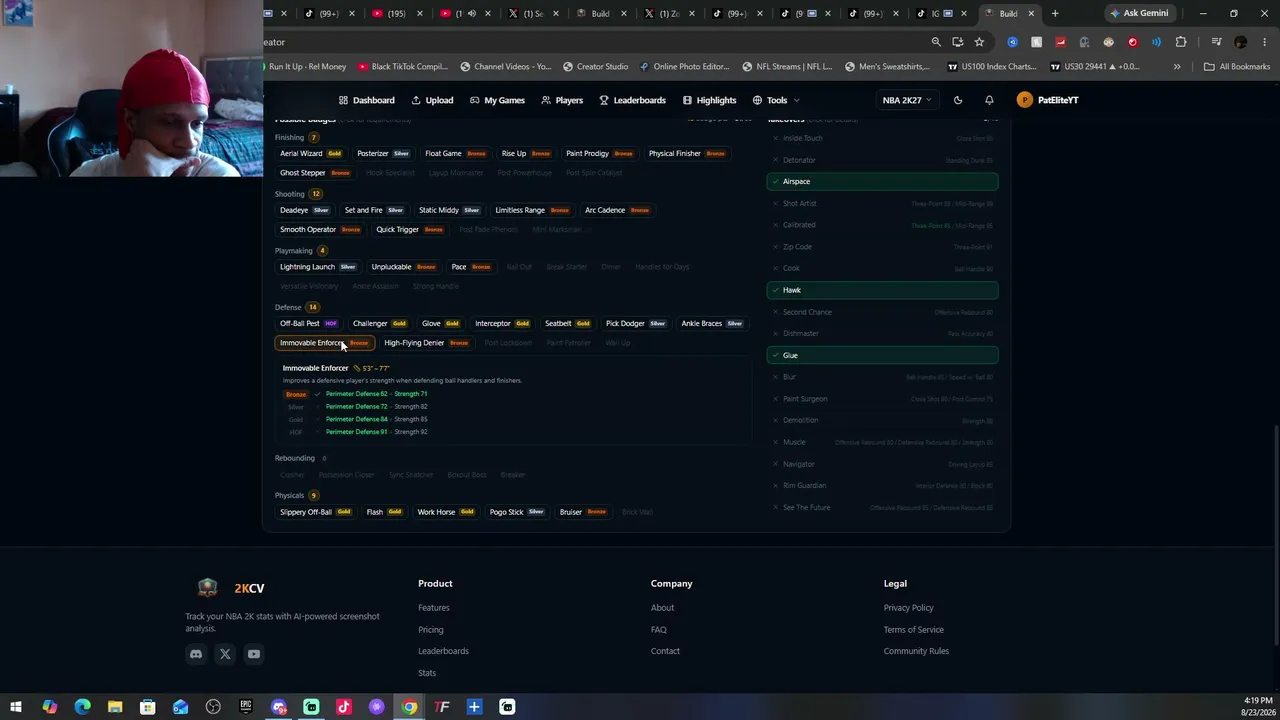Image resolution: width=1280 pixels, height=720 pixels.
Task: Open Copilot from the taskbar
Action: point(49,707)
